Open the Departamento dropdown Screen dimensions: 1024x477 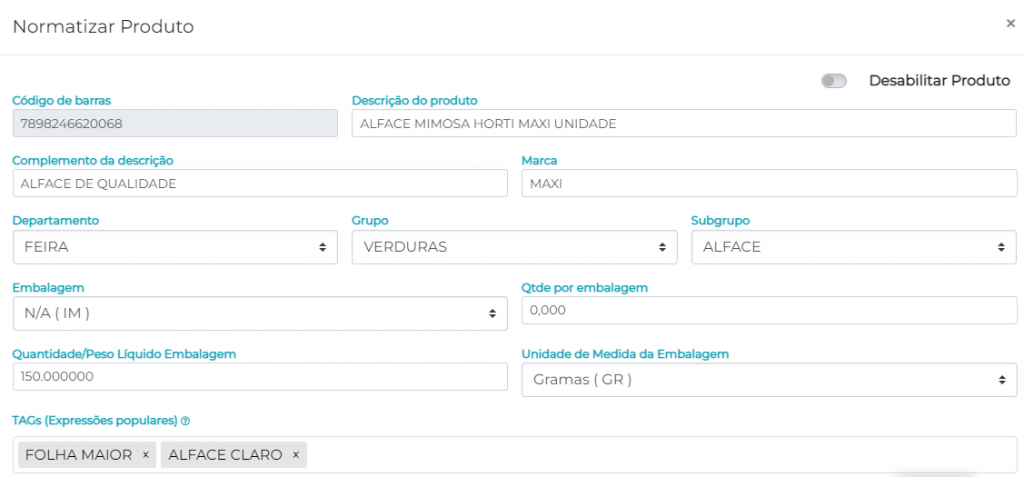click(175, 247)
